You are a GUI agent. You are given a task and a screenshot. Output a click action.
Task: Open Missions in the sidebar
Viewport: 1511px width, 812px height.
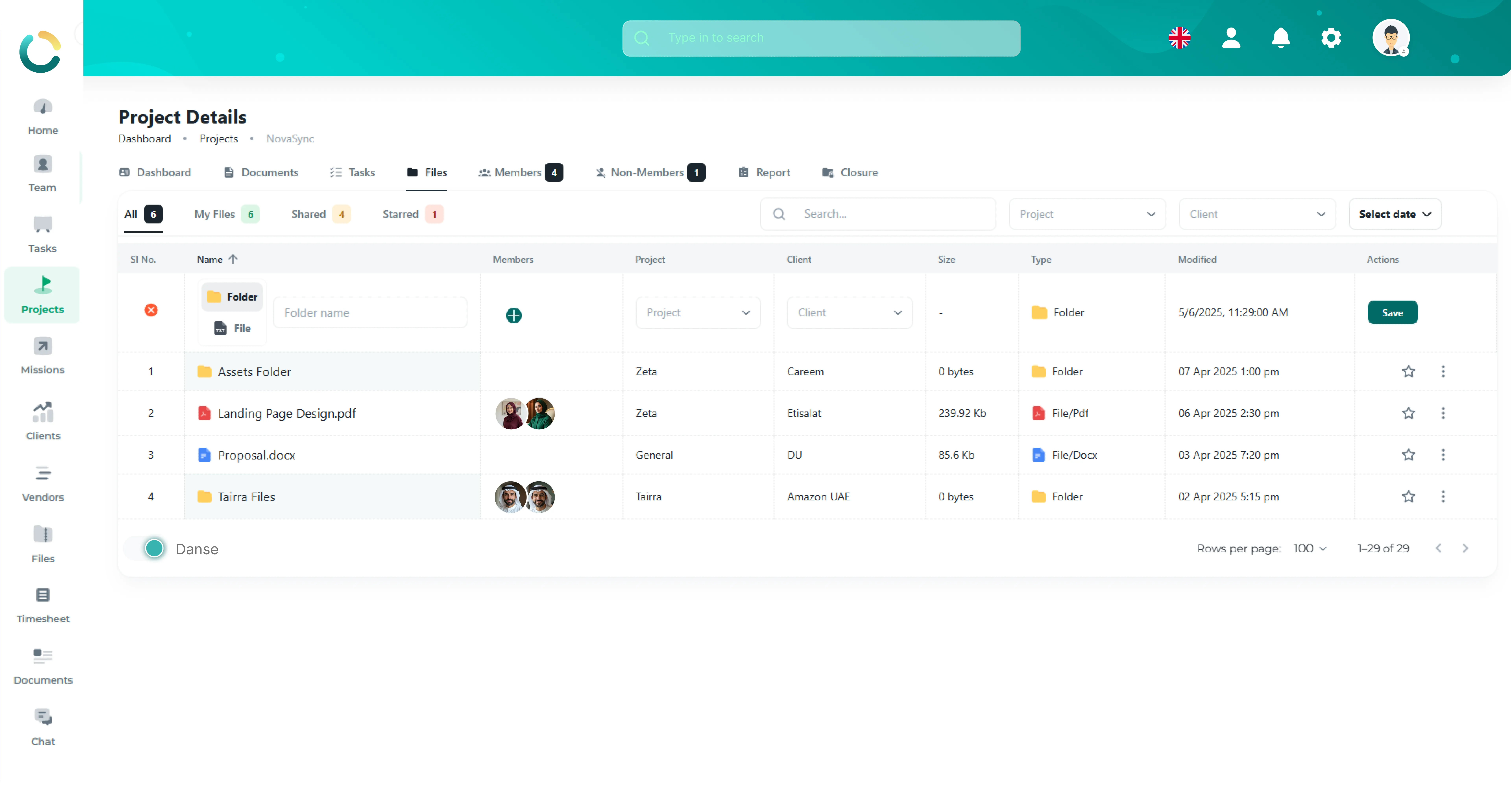(43, 356)
